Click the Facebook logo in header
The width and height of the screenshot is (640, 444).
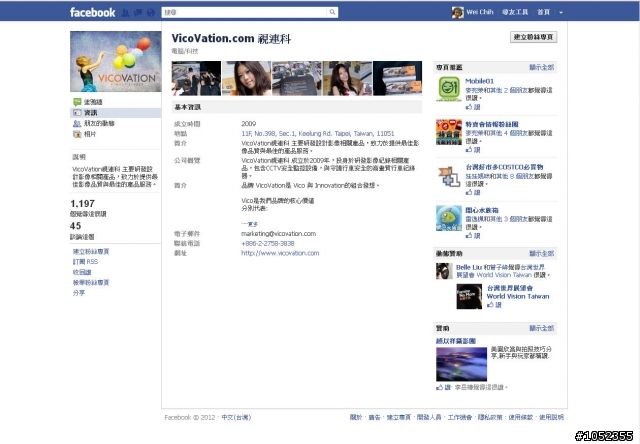[92, 12]
